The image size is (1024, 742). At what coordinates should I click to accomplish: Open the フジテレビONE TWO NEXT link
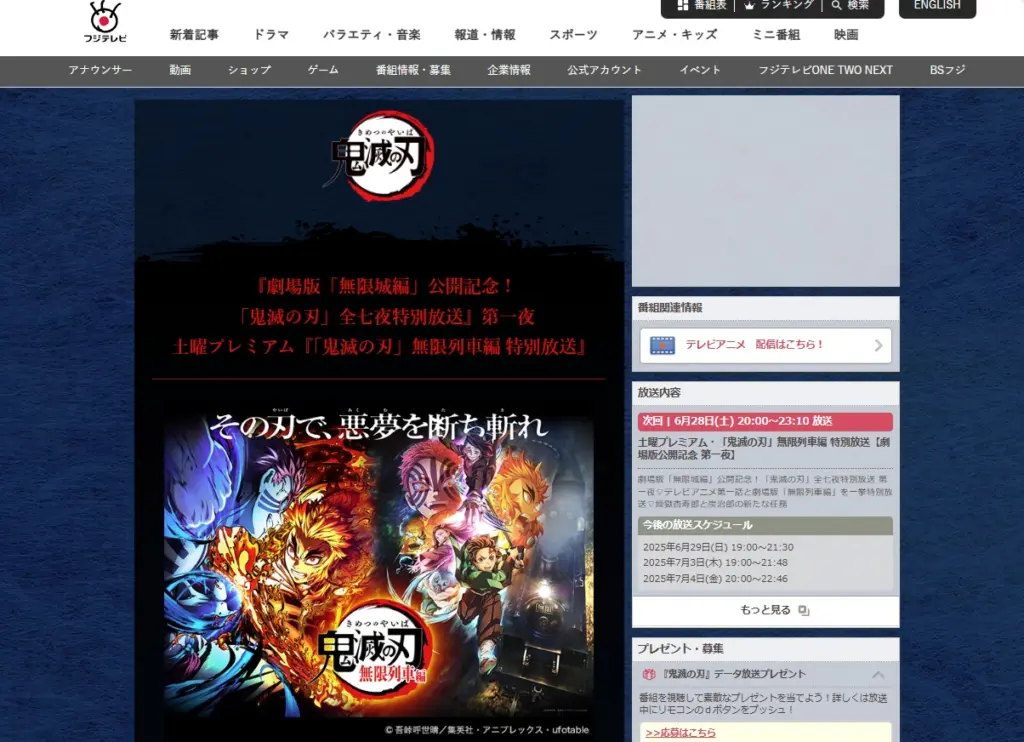click(825, 70)
